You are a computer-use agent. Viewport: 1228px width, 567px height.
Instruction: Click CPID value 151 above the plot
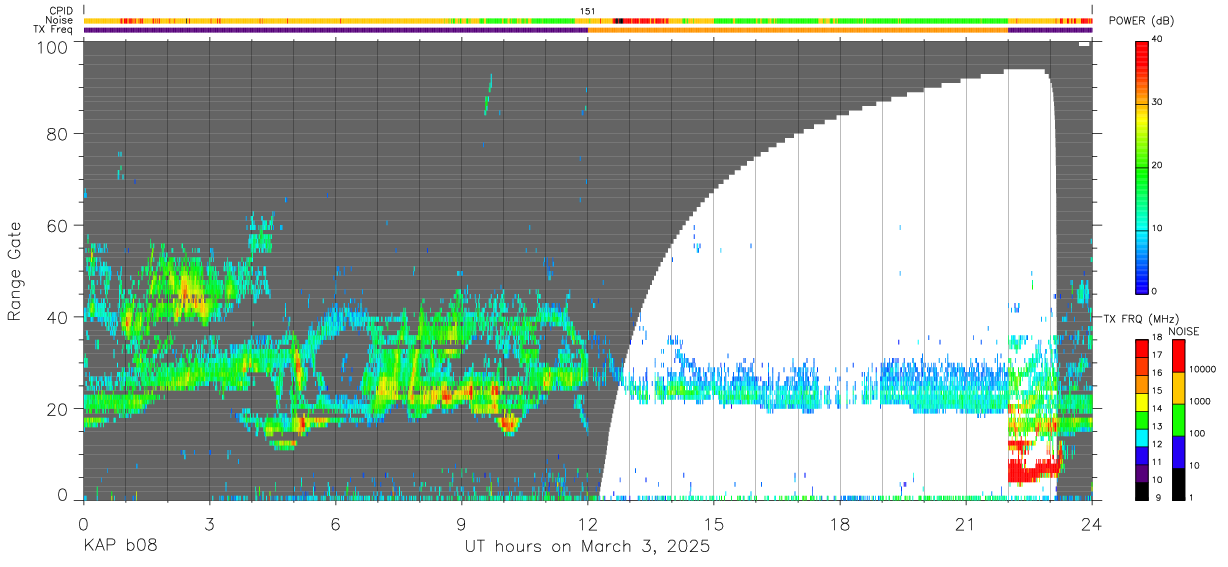point(587,11)
